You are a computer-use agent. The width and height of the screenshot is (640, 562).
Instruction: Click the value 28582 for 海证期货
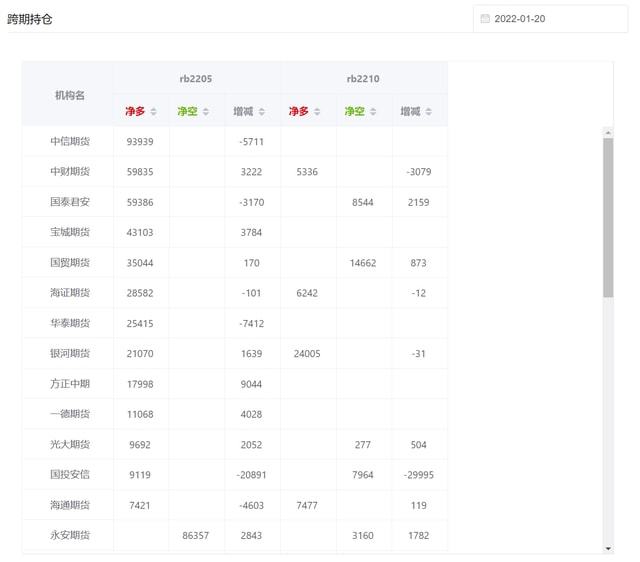click(140, 293)
